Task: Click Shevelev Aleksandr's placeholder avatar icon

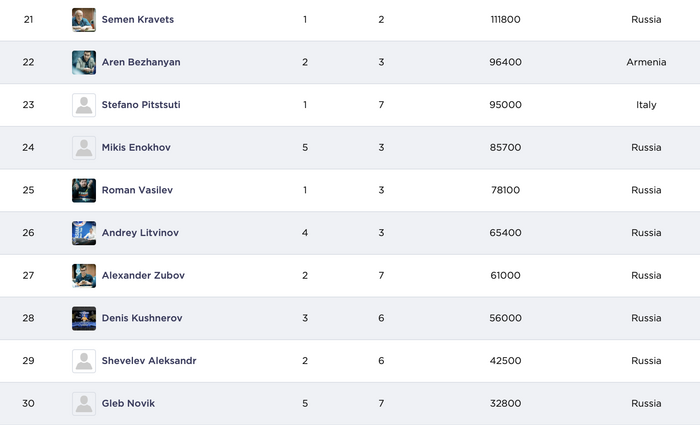Action: [x=84, y=361]
